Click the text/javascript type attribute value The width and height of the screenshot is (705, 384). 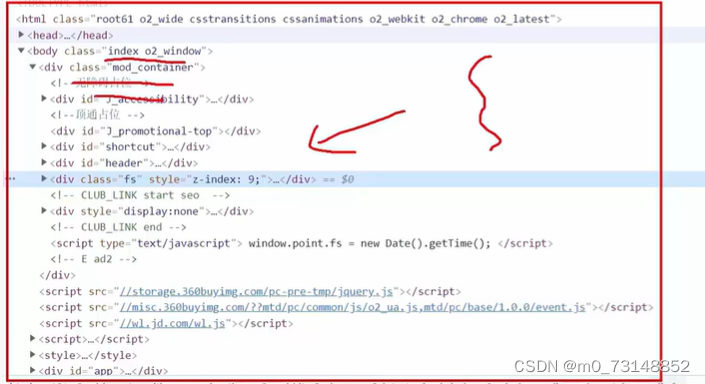tap(183, 243)
